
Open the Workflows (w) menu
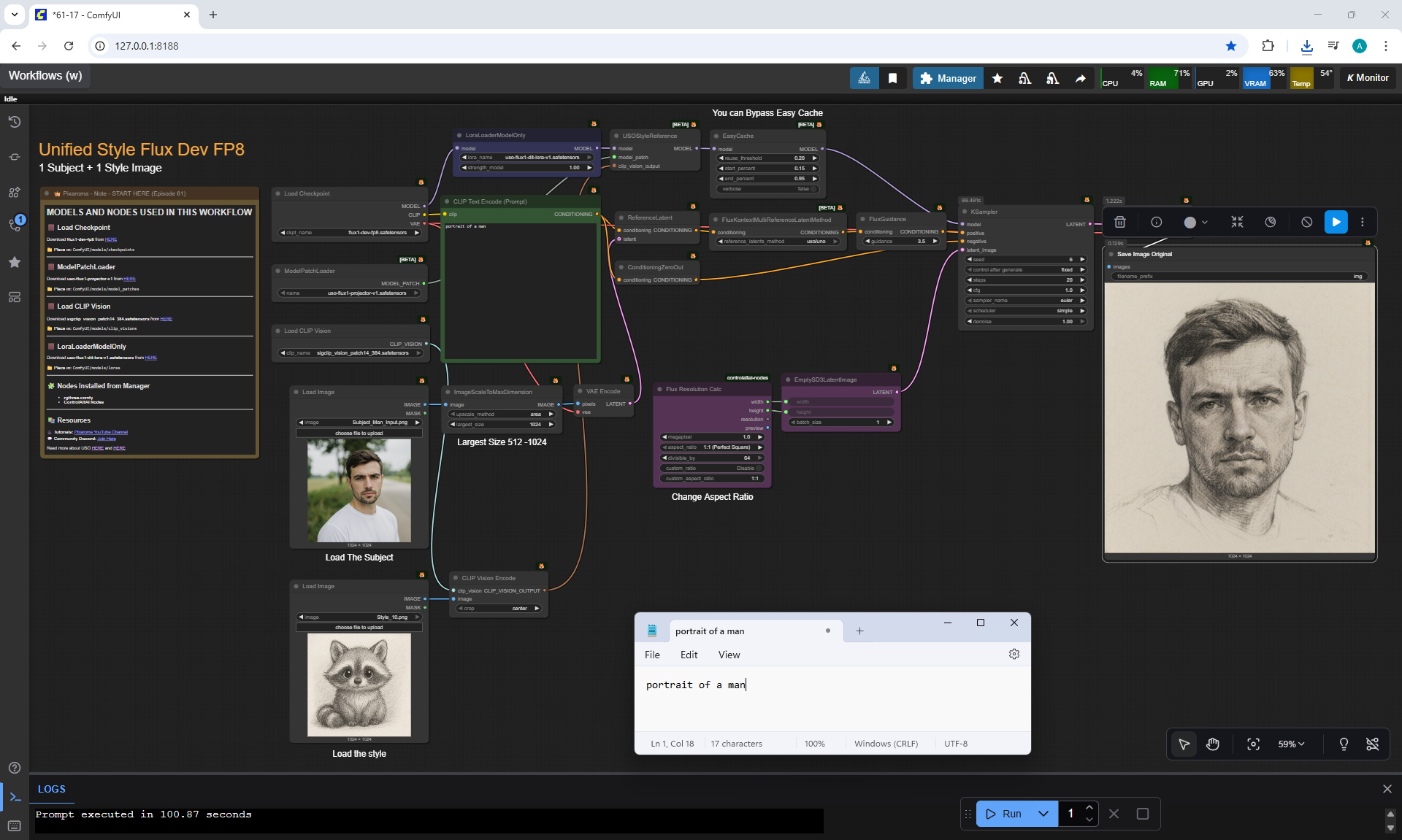(45, 76)
